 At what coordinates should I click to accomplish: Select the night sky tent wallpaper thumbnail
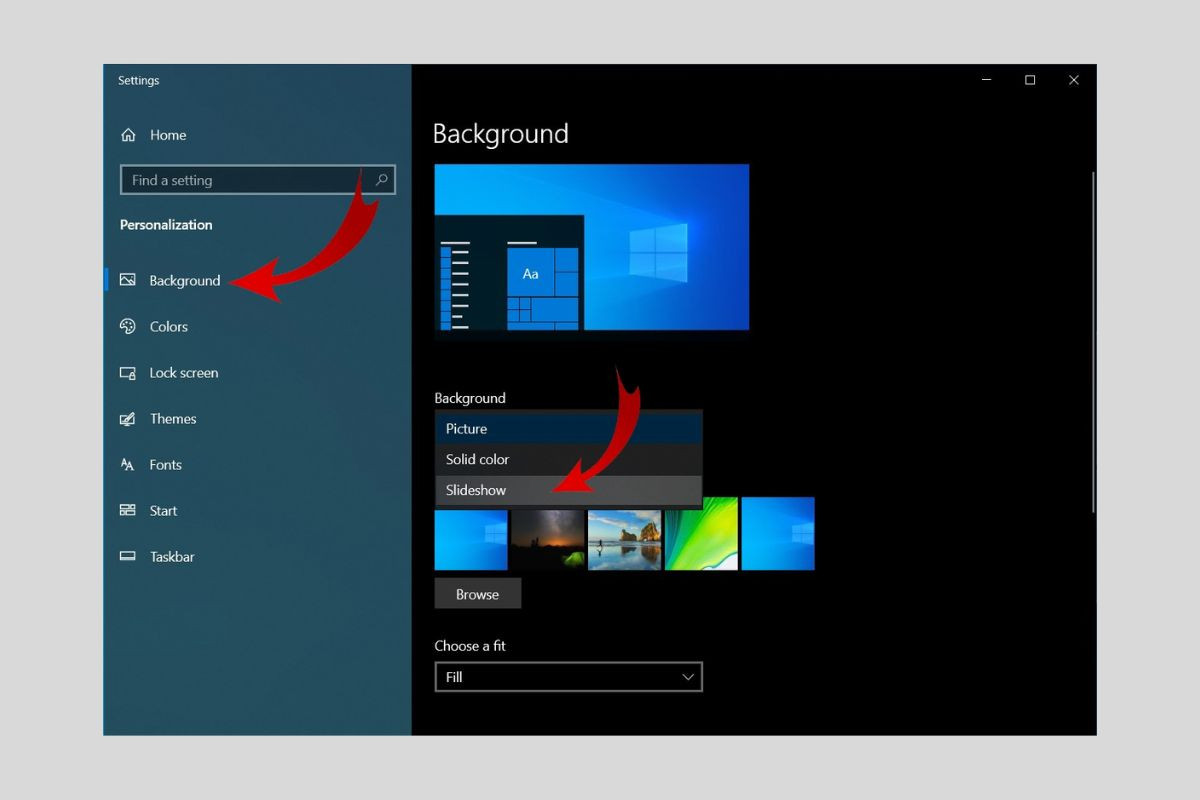tap(548, 538)
